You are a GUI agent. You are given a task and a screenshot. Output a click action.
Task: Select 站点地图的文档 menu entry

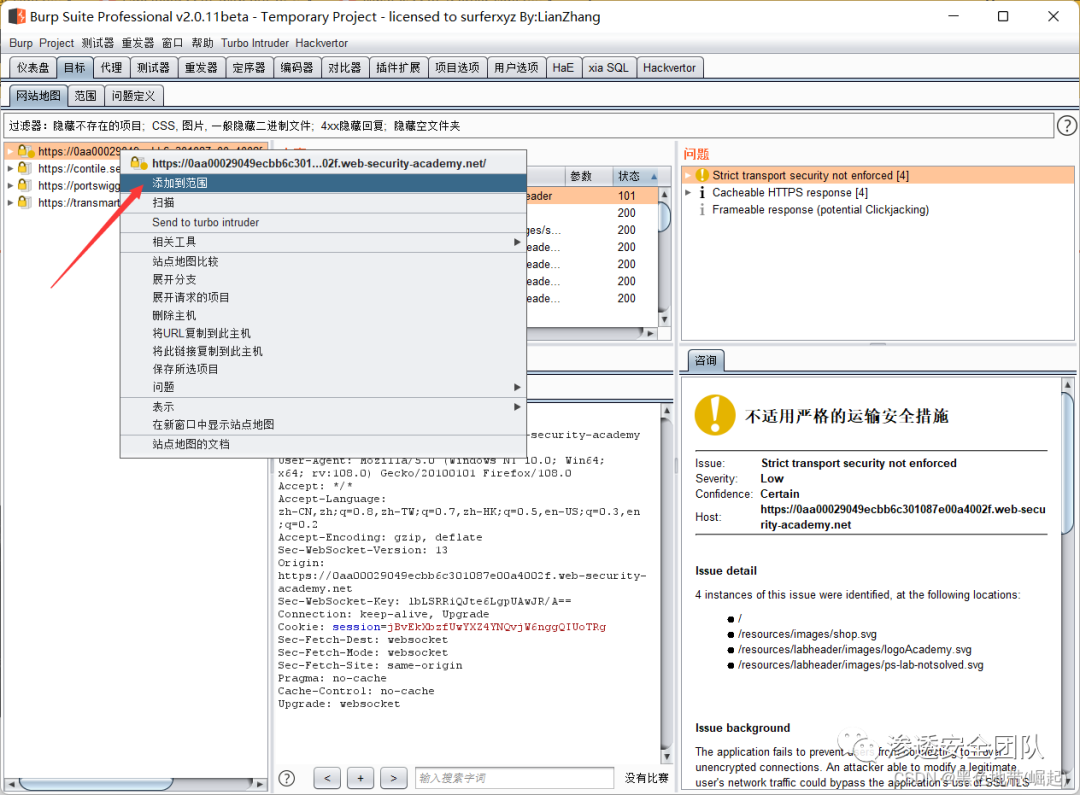(x=323, y=444)
